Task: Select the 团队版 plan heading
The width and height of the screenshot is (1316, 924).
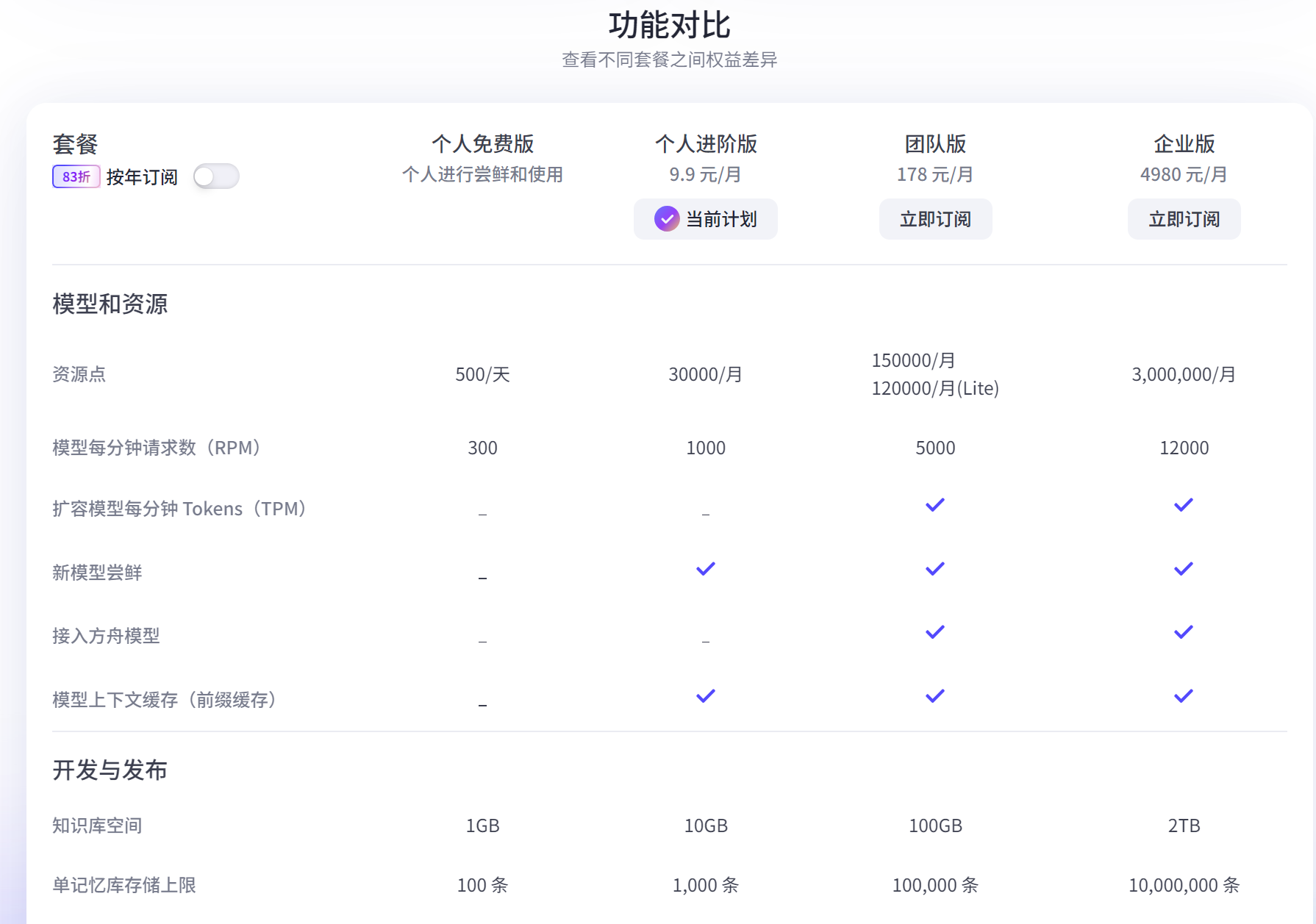Action: click(936, 143)
